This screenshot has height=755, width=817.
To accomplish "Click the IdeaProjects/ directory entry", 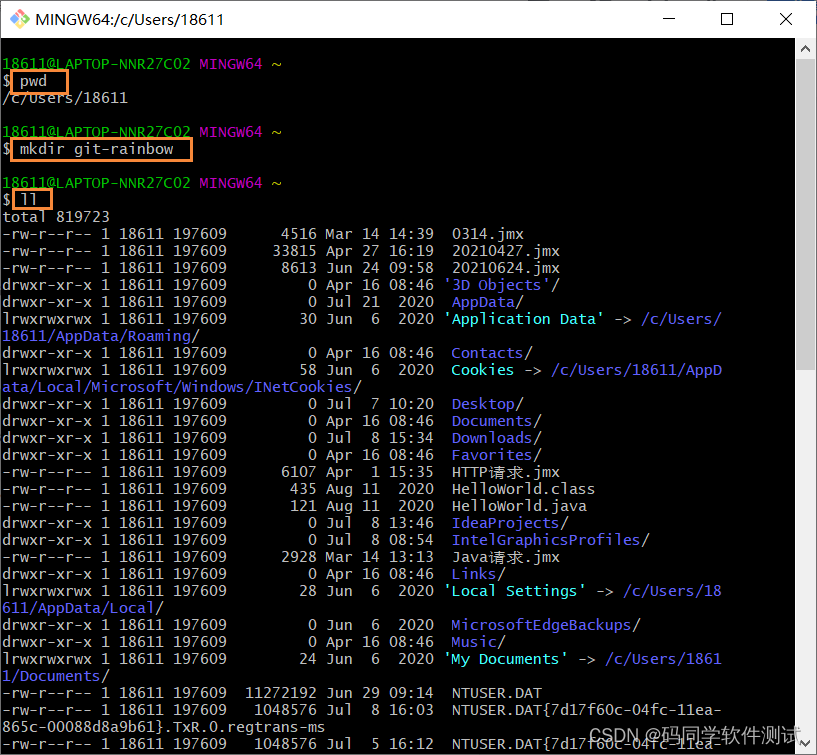I will point(510,523).
